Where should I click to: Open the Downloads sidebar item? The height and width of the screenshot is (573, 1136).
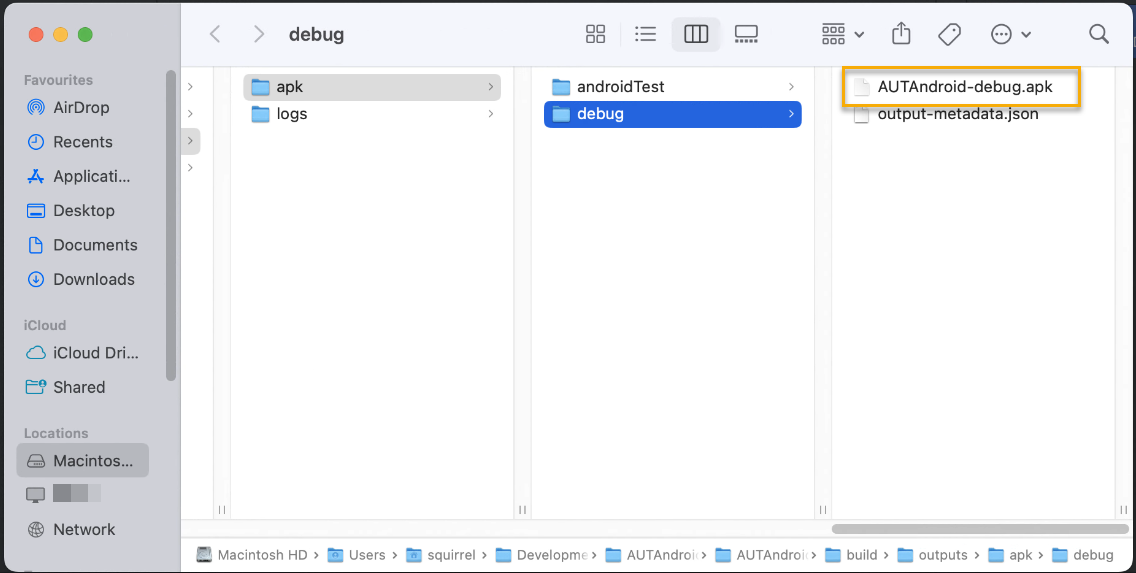93,279
